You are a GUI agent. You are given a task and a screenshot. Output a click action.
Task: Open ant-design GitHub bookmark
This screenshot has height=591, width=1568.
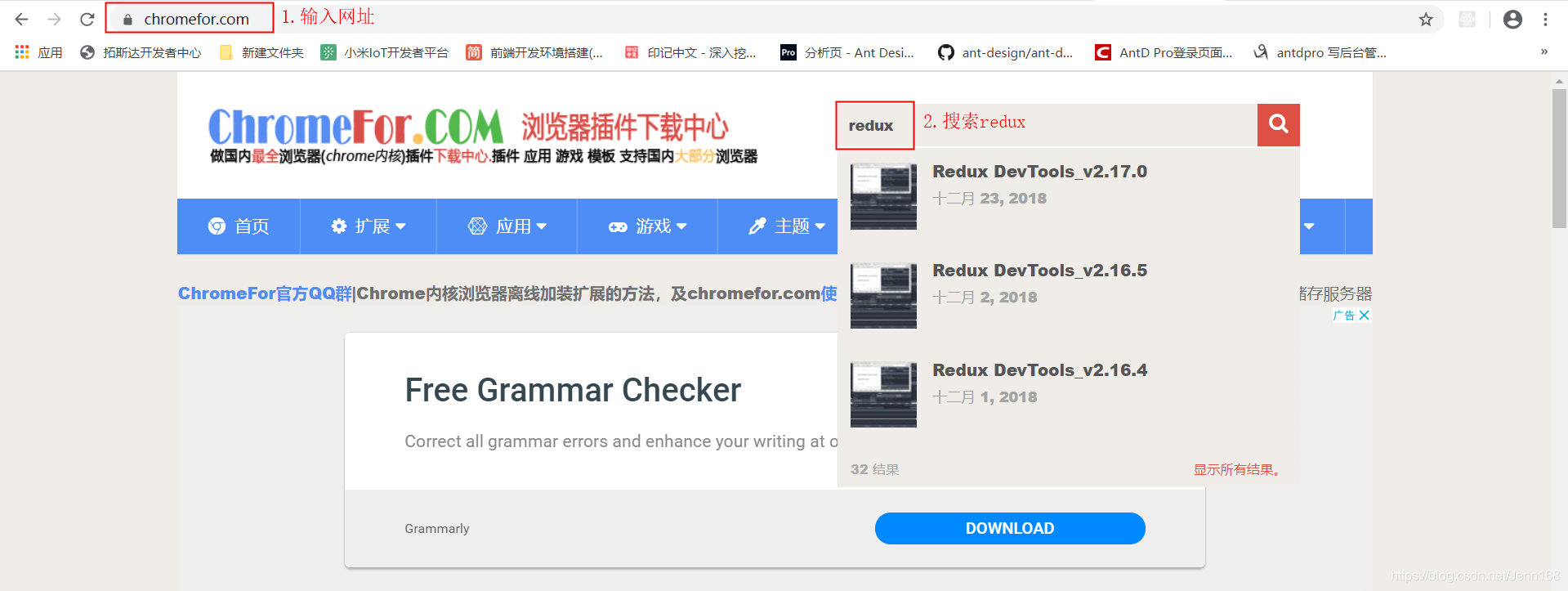(x=1005, y=52)
